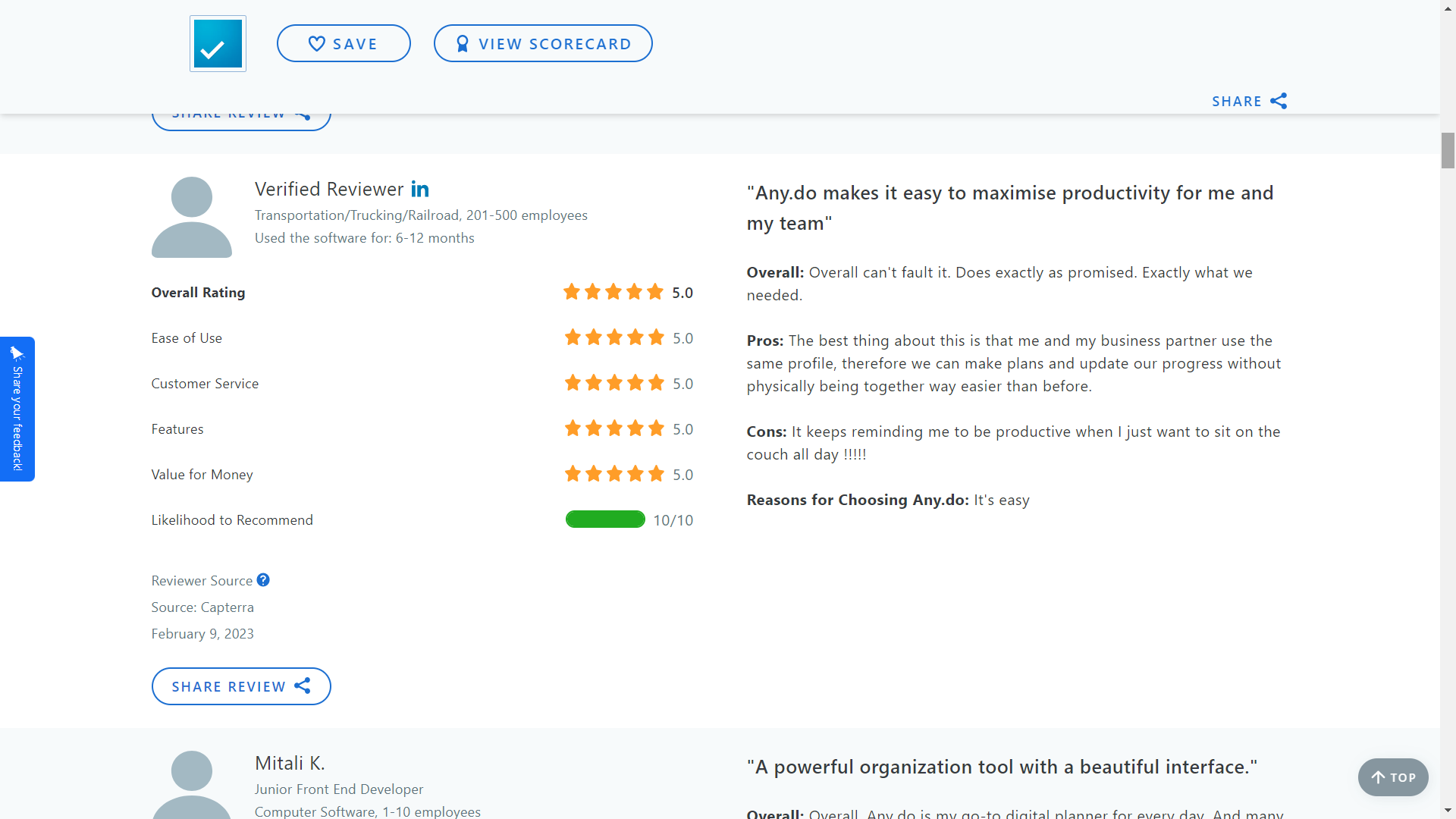Click the page's vertical scrollbar thumb

(1448, 150)
